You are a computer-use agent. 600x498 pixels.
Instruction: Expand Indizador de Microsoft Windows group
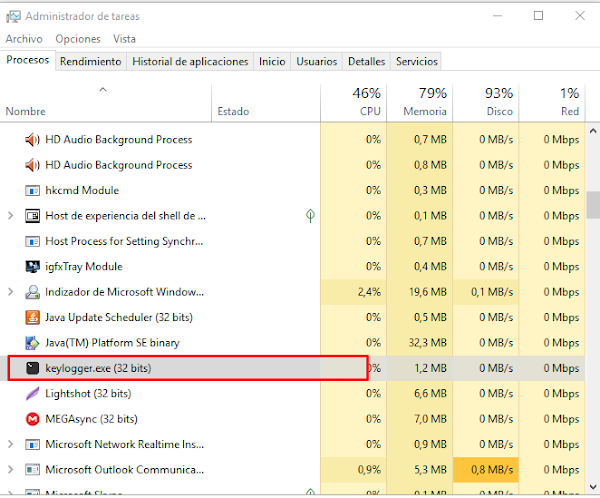tap(10, 292)
